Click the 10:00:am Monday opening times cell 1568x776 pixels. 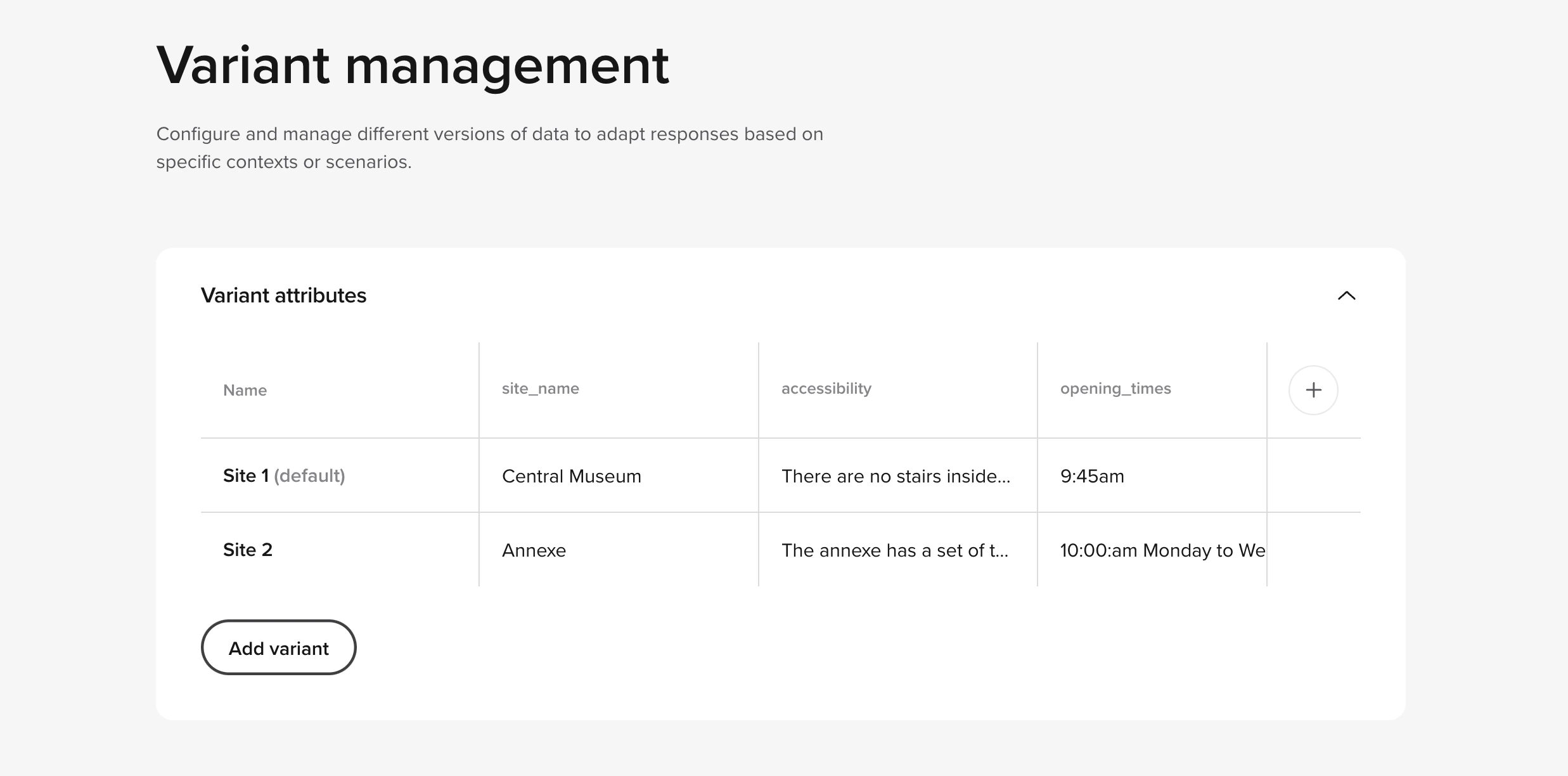click(x=1161, y=550)
